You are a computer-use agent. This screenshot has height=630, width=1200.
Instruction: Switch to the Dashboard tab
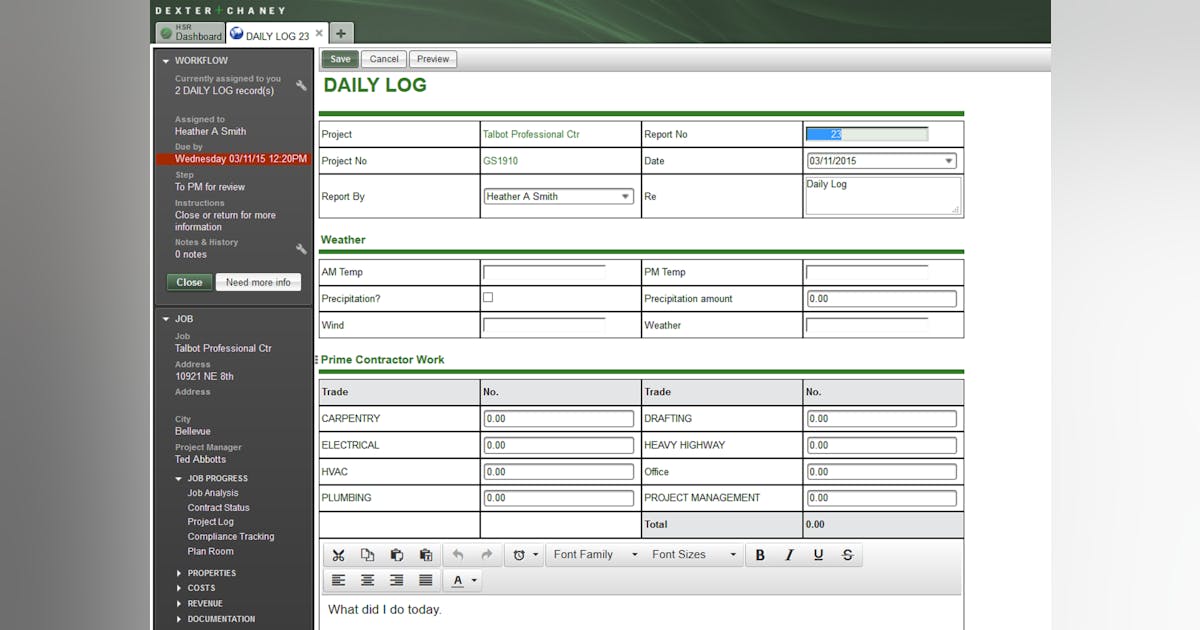[x=190, y=33]
